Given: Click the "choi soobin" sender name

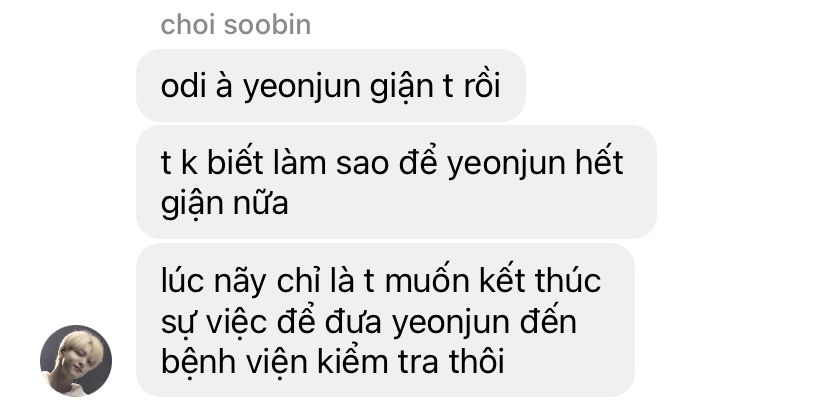Looking at the screenshot, I should coord(236,25).
